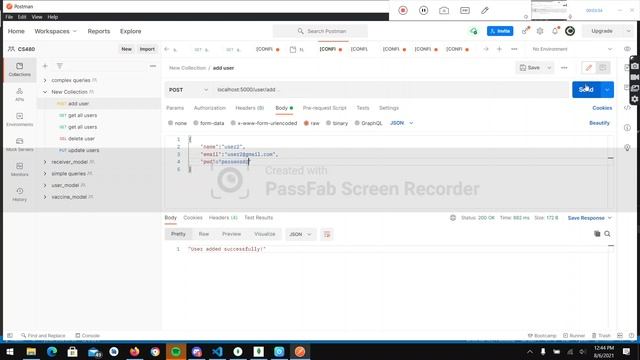Image resolution: width=640 pixels, height=360 pixels.
Task: Switch response view to Raw
Action: click(x=204, y=234)
